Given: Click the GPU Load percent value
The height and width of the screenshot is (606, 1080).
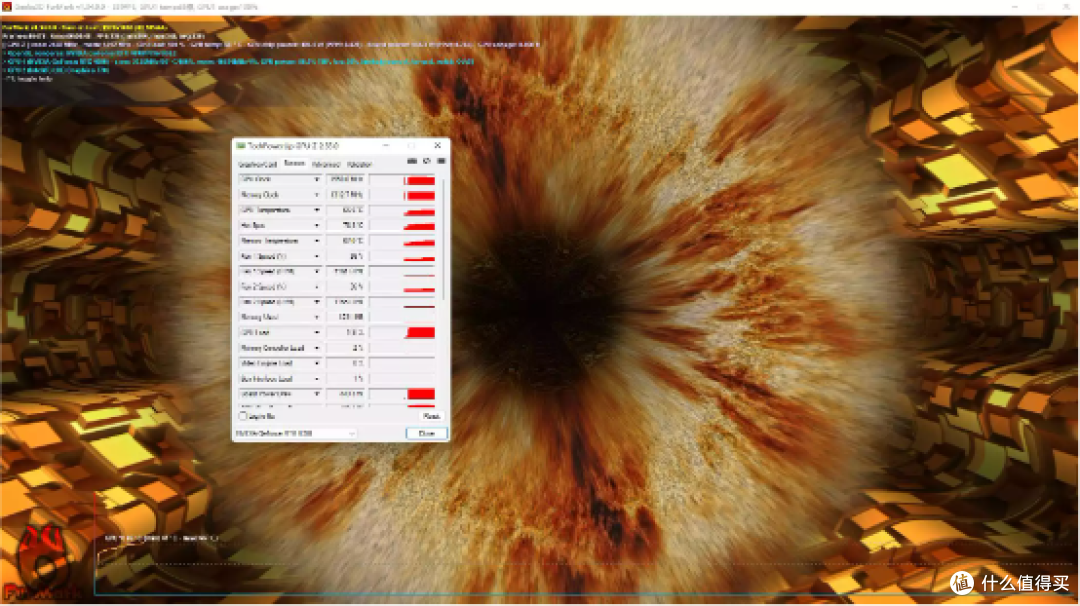Looking at the screenshot, I should (x=346, y=333).
